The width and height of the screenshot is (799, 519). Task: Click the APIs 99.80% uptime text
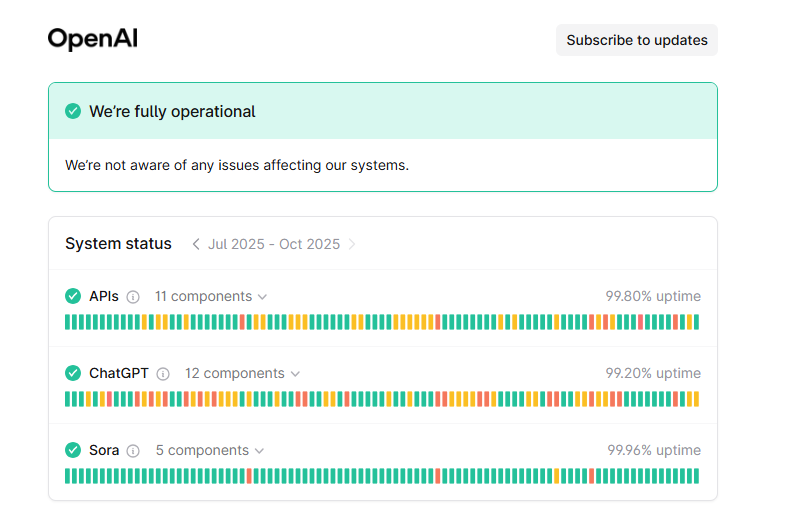click(653, 296)
